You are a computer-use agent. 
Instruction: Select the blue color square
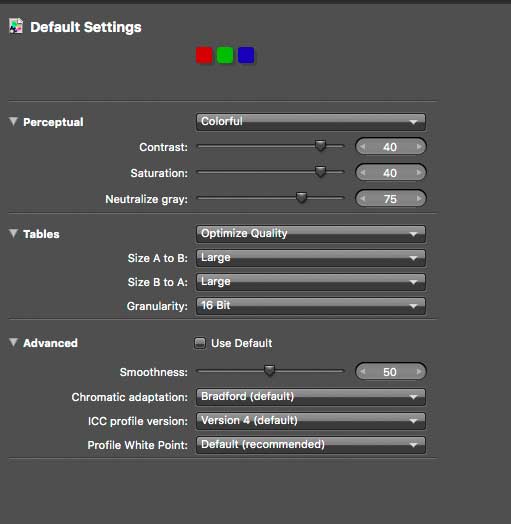coord(246,55)
